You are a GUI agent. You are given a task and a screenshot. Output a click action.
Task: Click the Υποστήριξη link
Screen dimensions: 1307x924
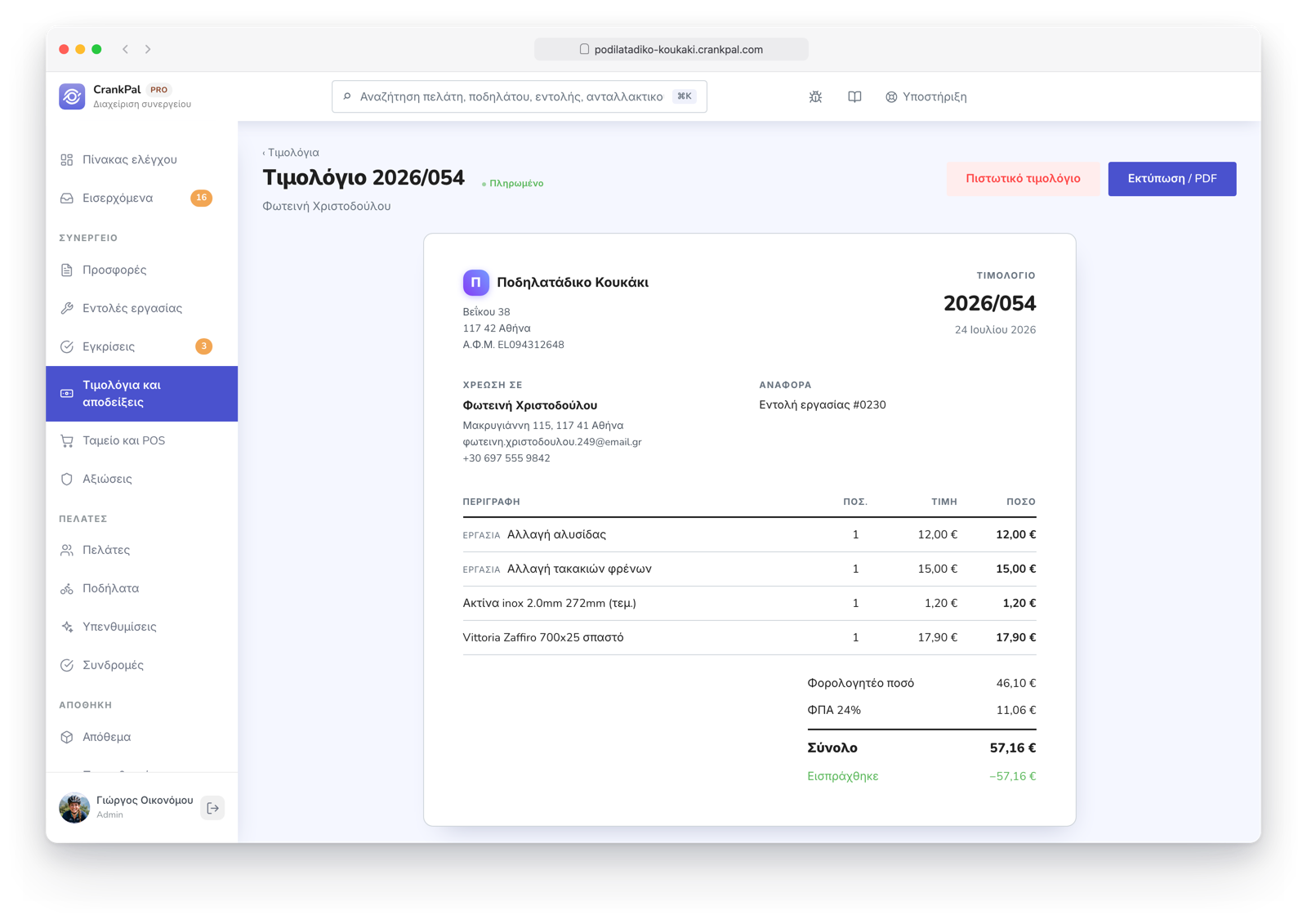click(x=926, y=96)
